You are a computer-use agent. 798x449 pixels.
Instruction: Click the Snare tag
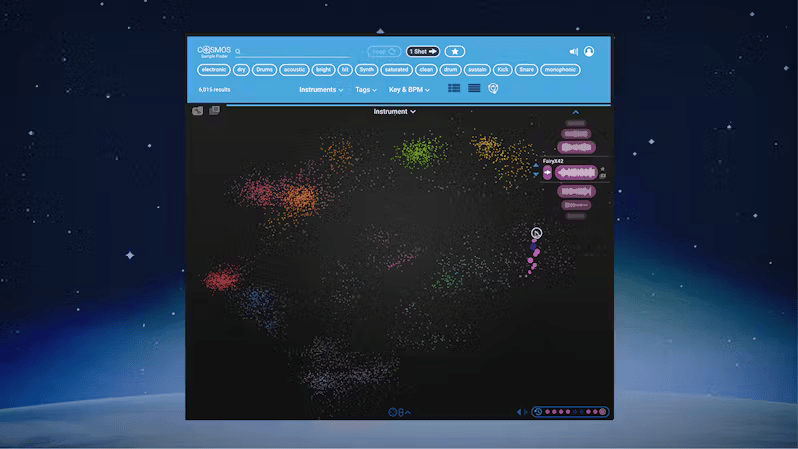click(x=527, y=70)
